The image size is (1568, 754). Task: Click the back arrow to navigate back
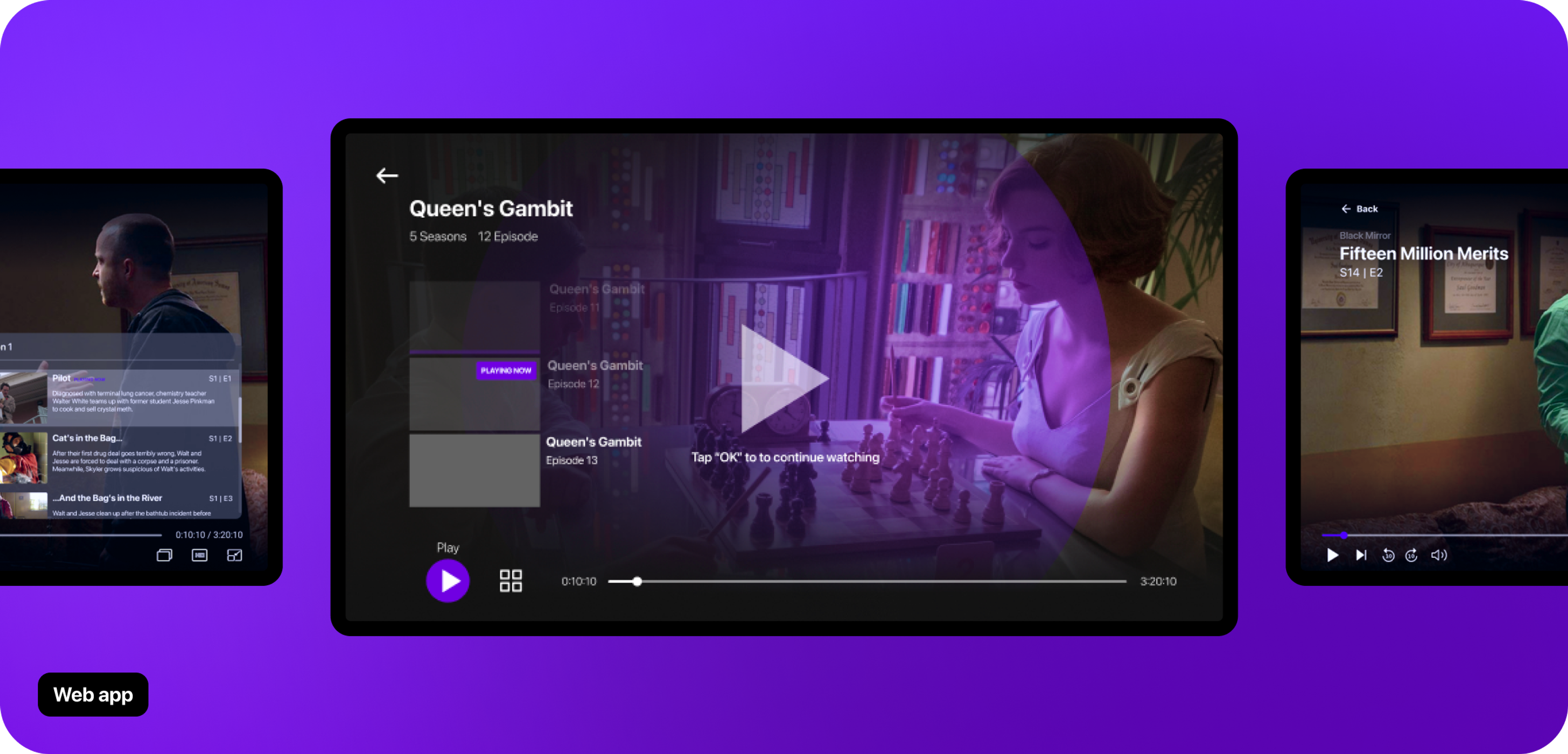(386, 175)
